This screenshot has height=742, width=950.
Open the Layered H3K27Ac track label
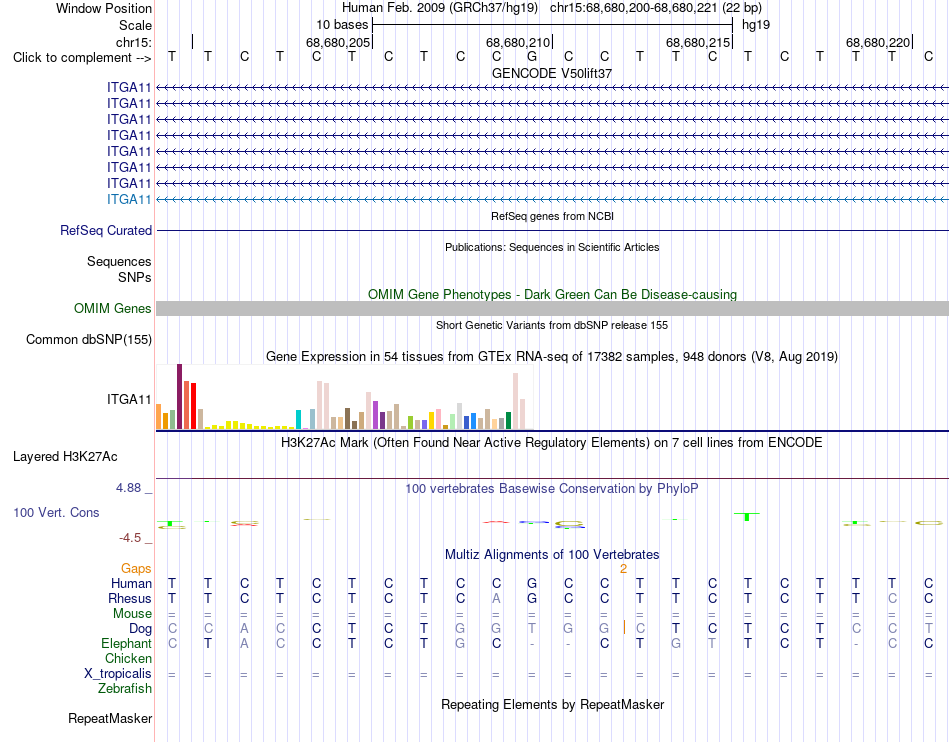tap(65, 457)
